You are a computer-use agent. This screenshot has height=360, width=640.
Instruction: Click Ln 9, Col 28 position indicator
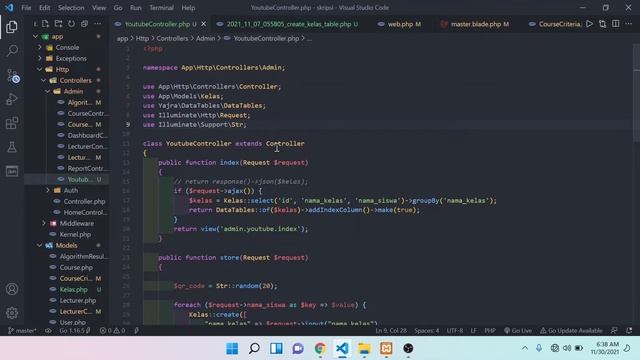tap(391, 331)
